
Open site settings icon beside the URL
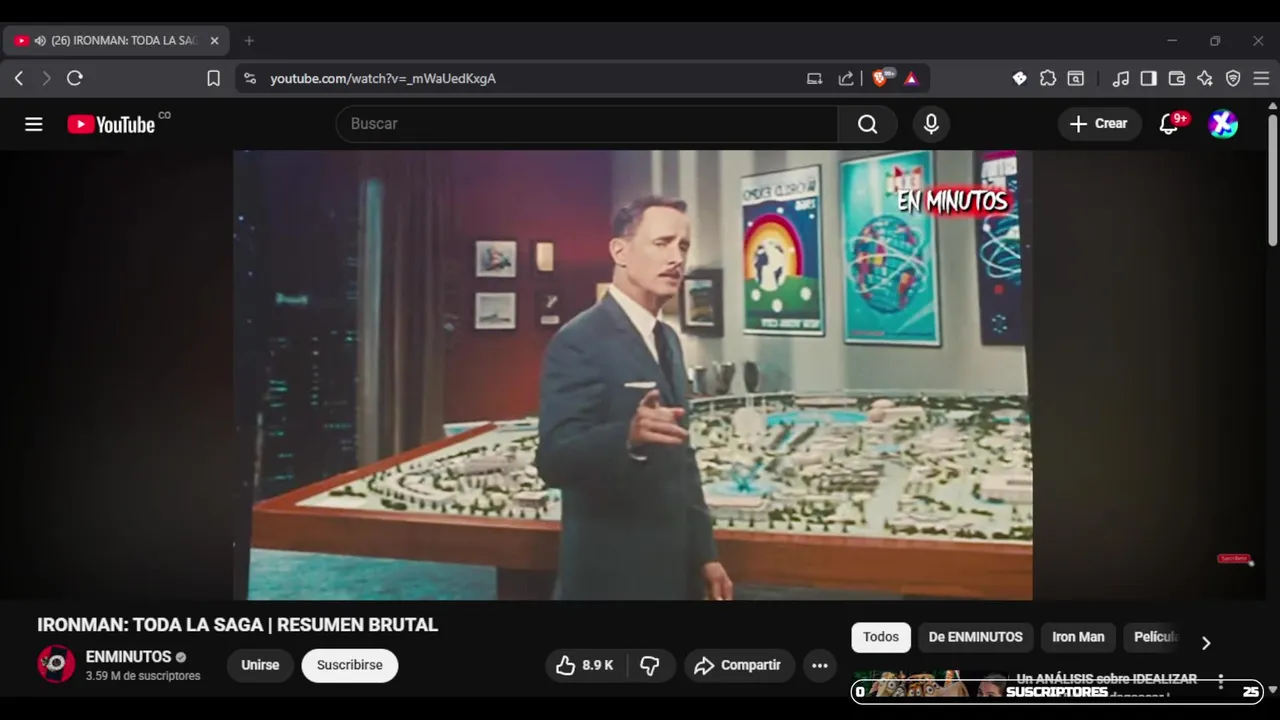(x=250, y=78)
